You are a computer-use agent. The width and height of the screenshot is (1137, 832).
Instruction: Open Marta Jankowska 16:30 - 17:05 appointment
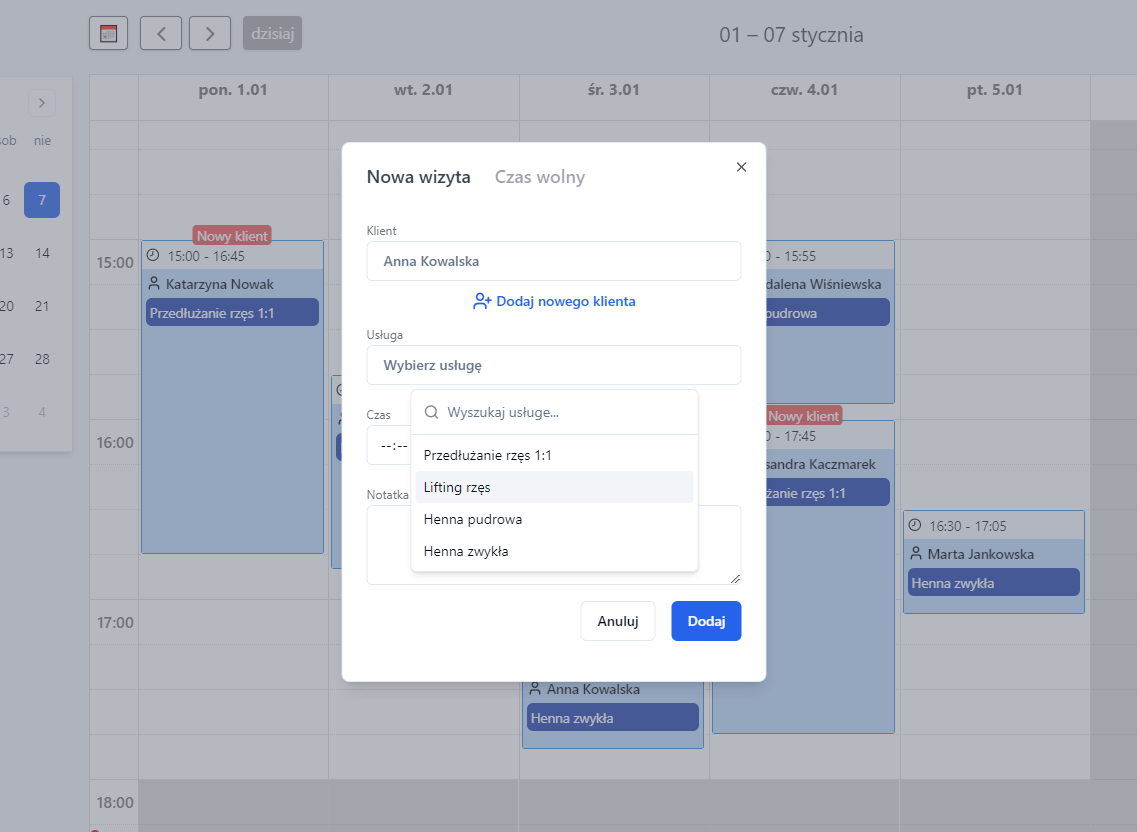(x=994, y=562)
